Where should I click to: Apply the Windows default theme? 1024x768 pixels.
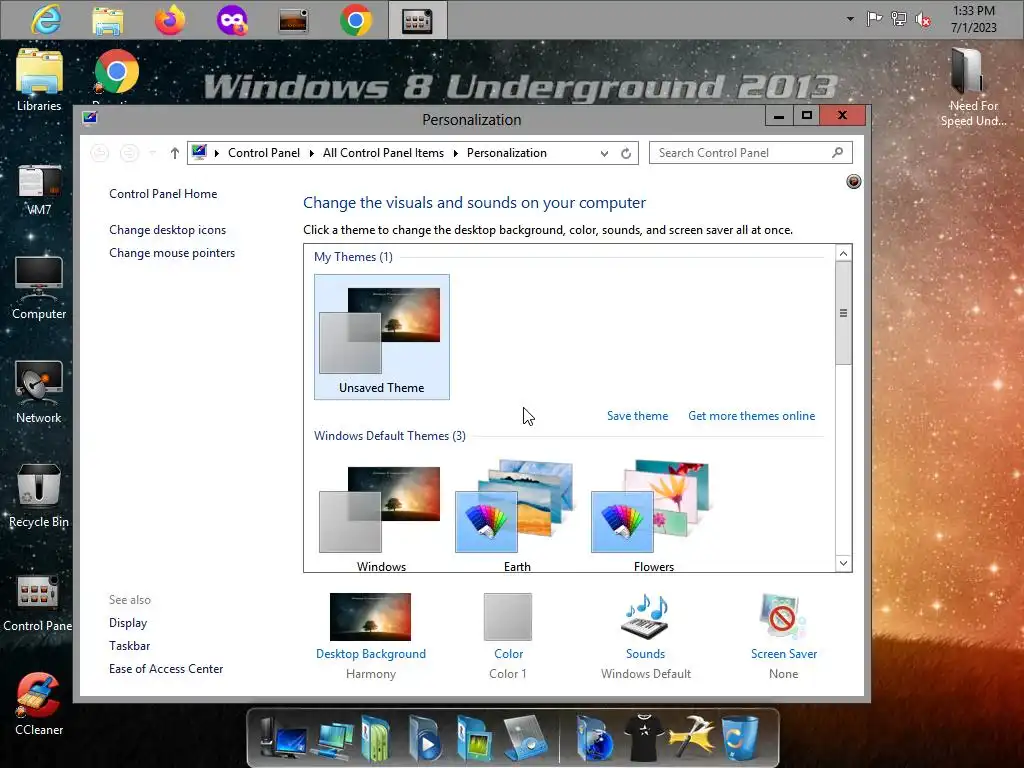(382, 516)
